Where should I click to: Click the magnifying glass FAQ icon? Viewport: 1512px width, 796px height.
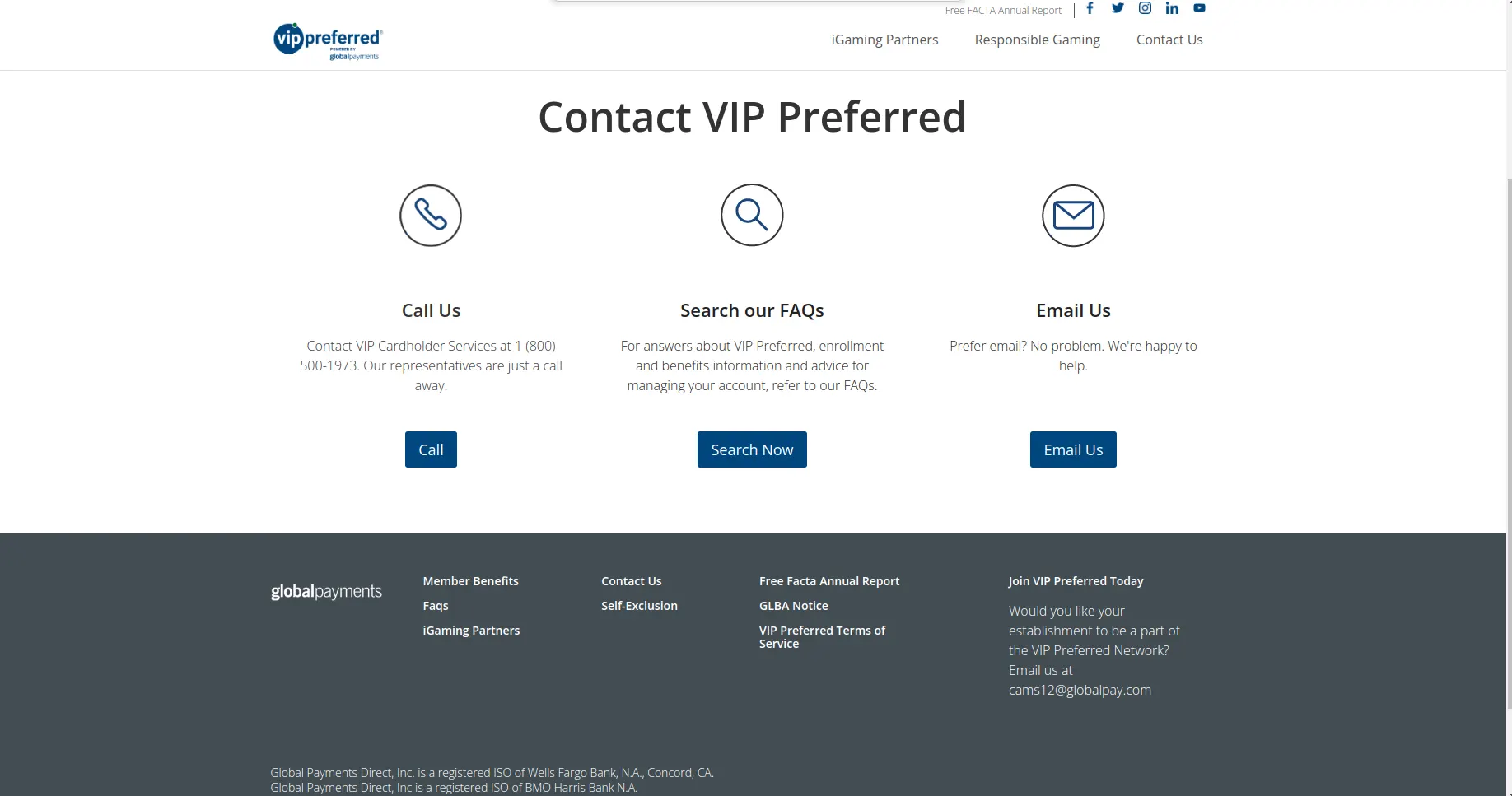tap(752, 216)
